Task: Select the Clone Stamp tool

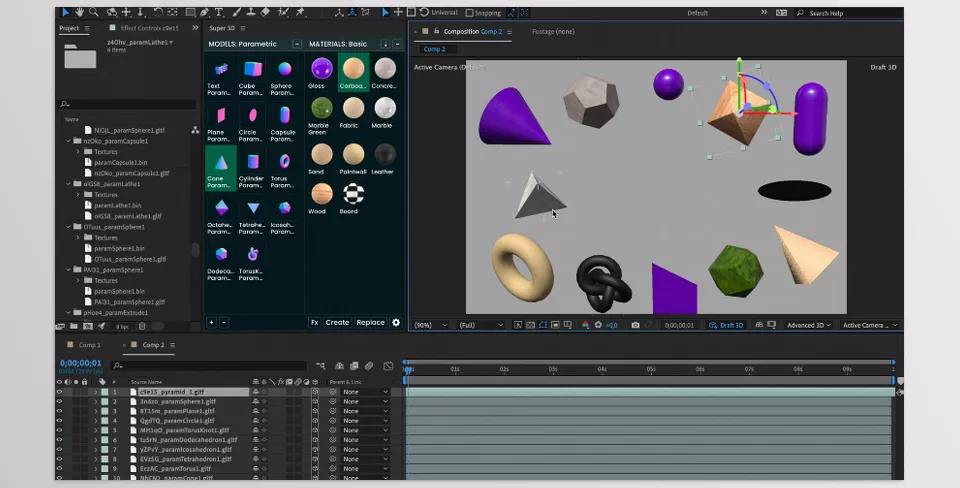Action: [x=250, y=12]
